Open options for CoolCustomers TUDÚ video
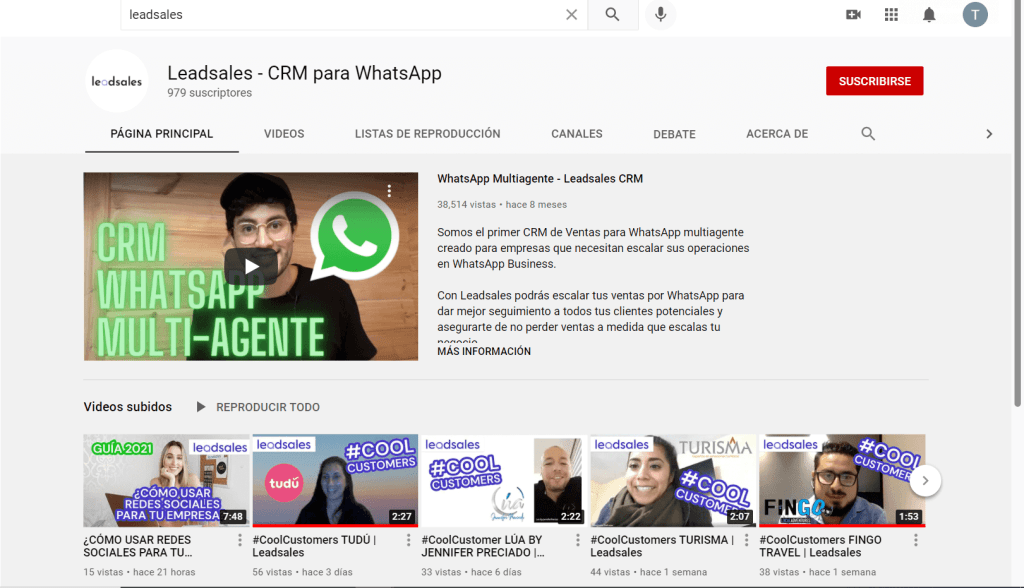This screenshot has height=588, width=1024. click(x=409, y=540)
